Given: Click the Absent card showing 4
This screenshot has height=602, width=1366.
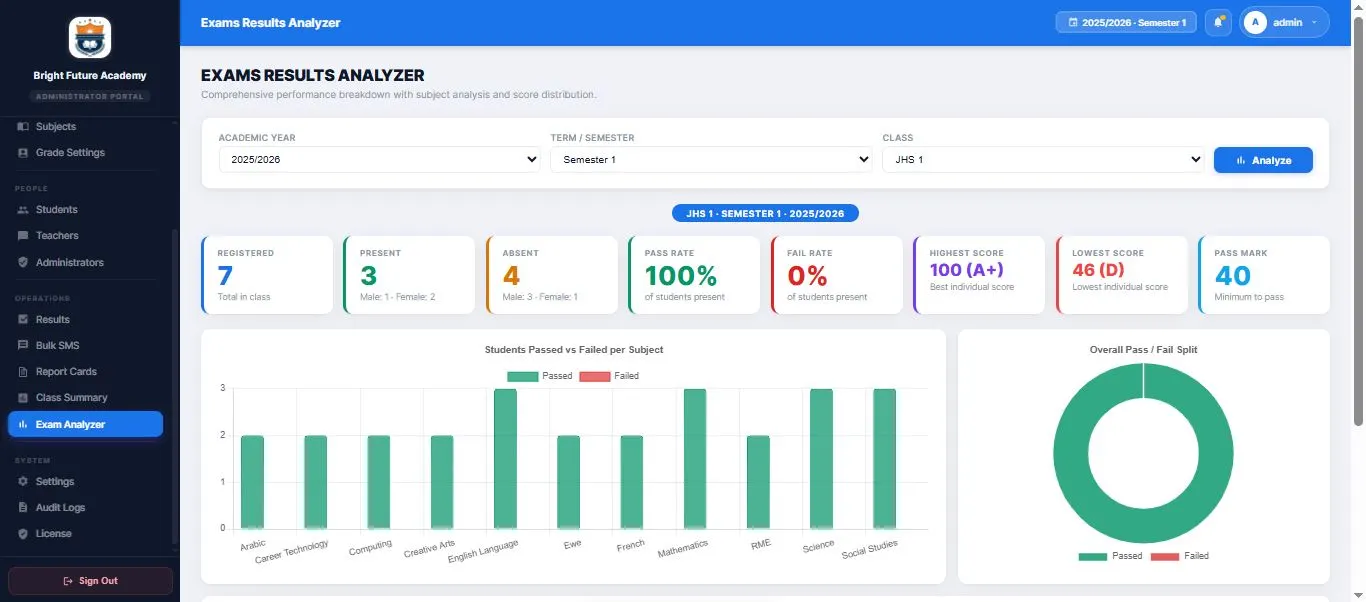Looking at the screenshot, I should 552,275.
